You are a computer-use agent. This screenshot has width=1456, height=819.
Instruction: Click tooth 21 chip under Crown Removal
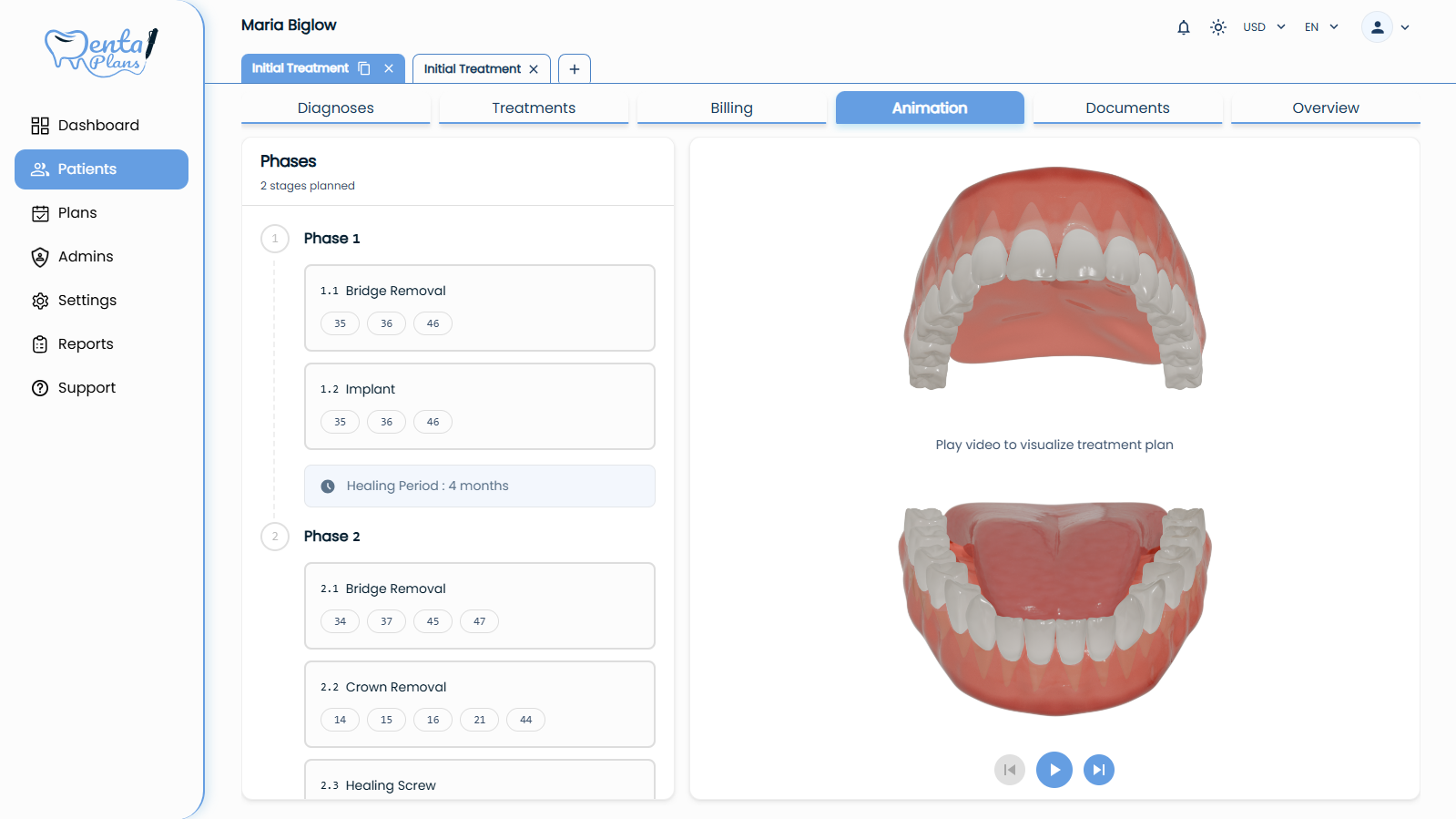tap(479, 720)
